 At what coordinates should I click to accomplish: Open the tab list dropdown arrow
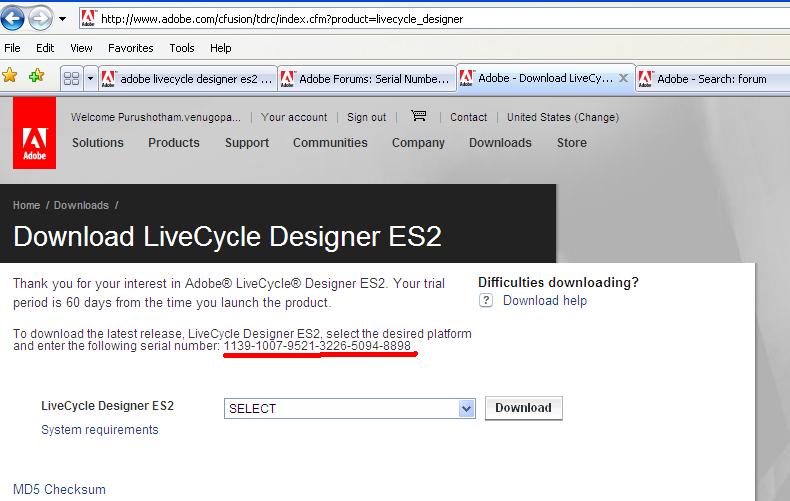tap(90, 79)
